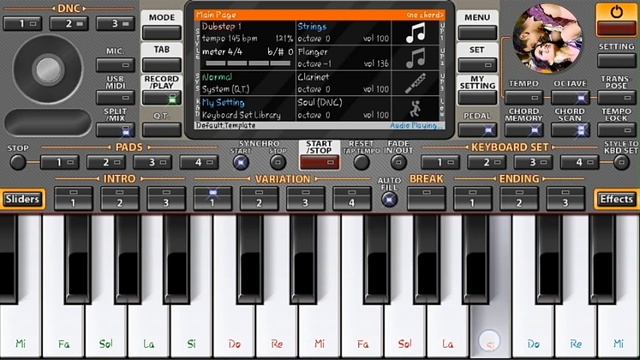640x360 pixels.
Task: Open the SET button
Action: point(477,64)
